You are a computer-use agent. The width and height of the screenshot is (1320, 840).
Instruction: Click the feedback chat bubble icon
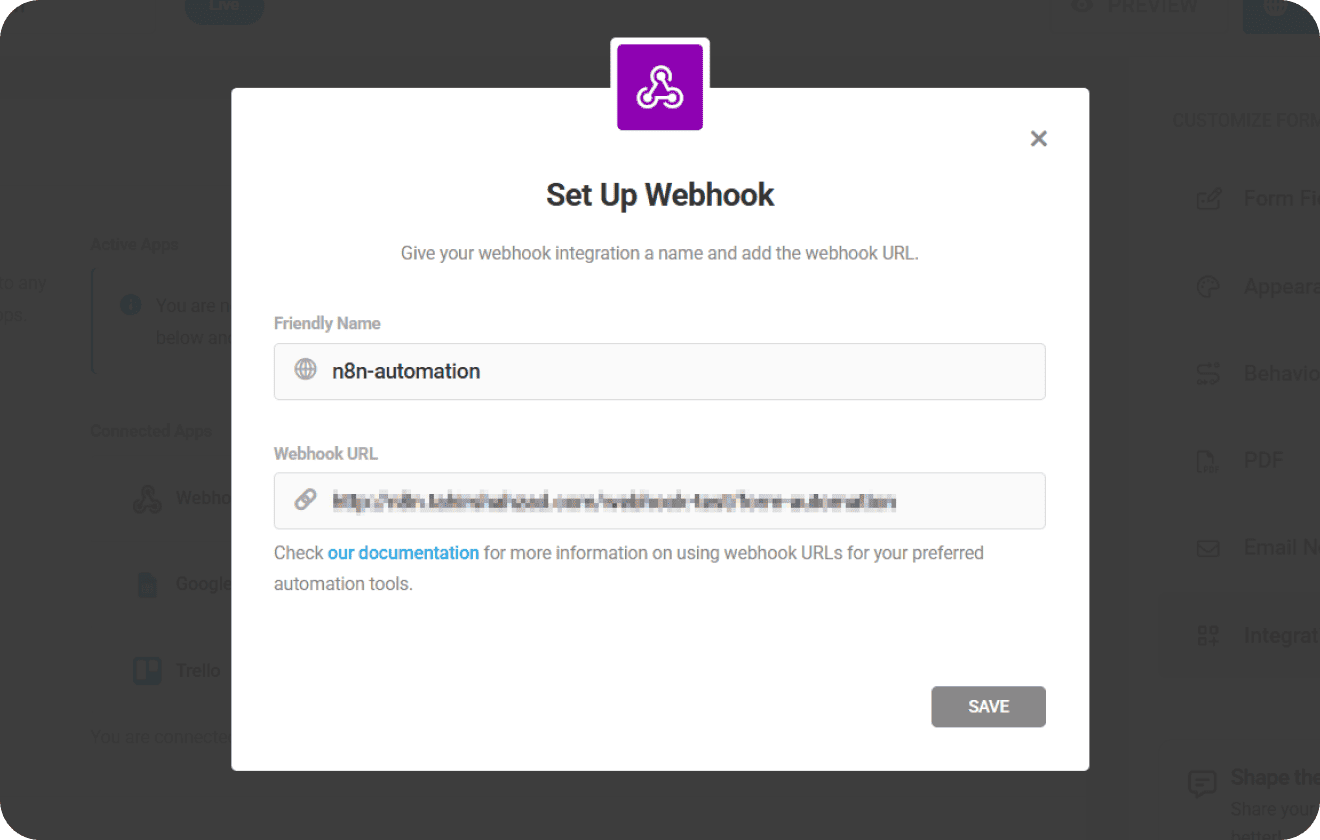[1202, 783]
